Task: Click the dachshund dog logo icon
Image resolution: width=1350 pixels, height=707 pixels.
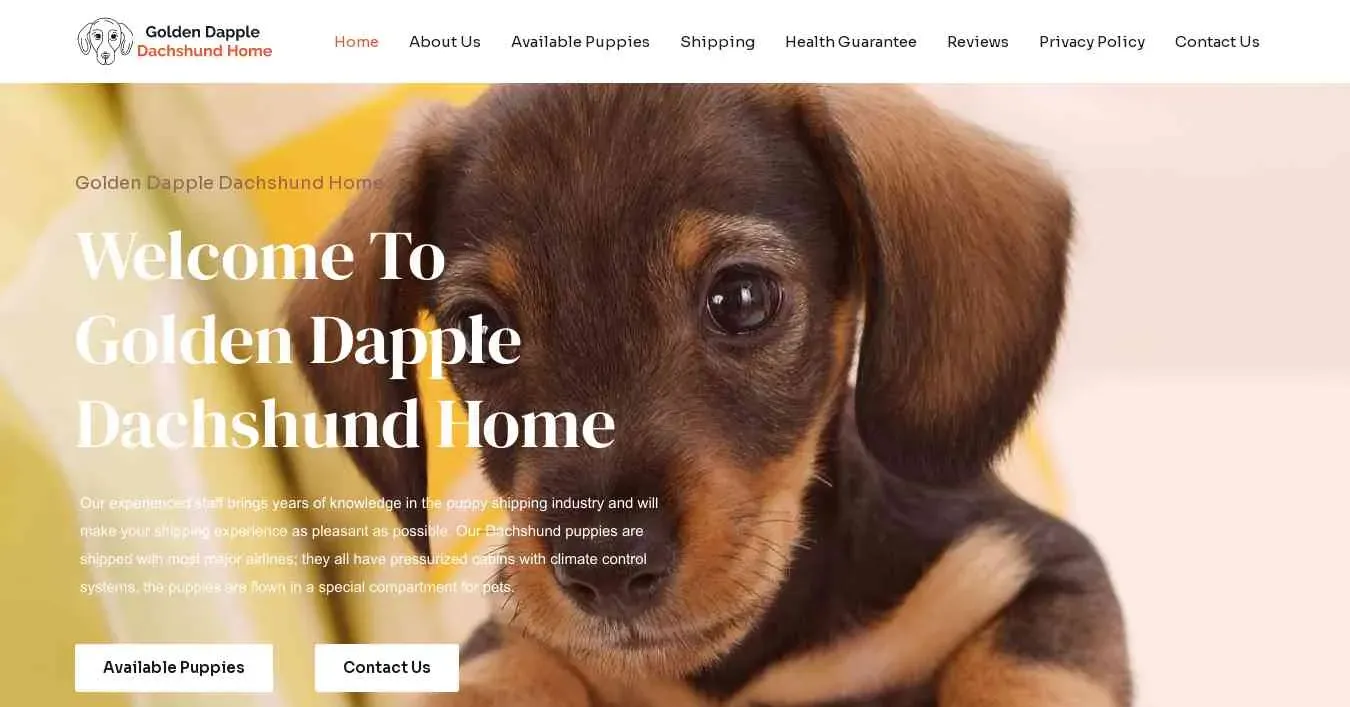Action: coord(105,41)
